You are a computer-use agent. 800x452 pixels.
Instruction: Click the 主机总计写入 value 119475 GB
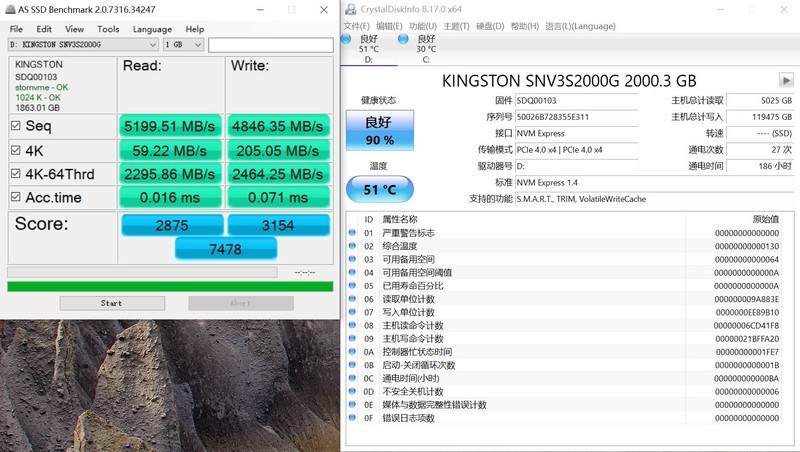[760, 117]
